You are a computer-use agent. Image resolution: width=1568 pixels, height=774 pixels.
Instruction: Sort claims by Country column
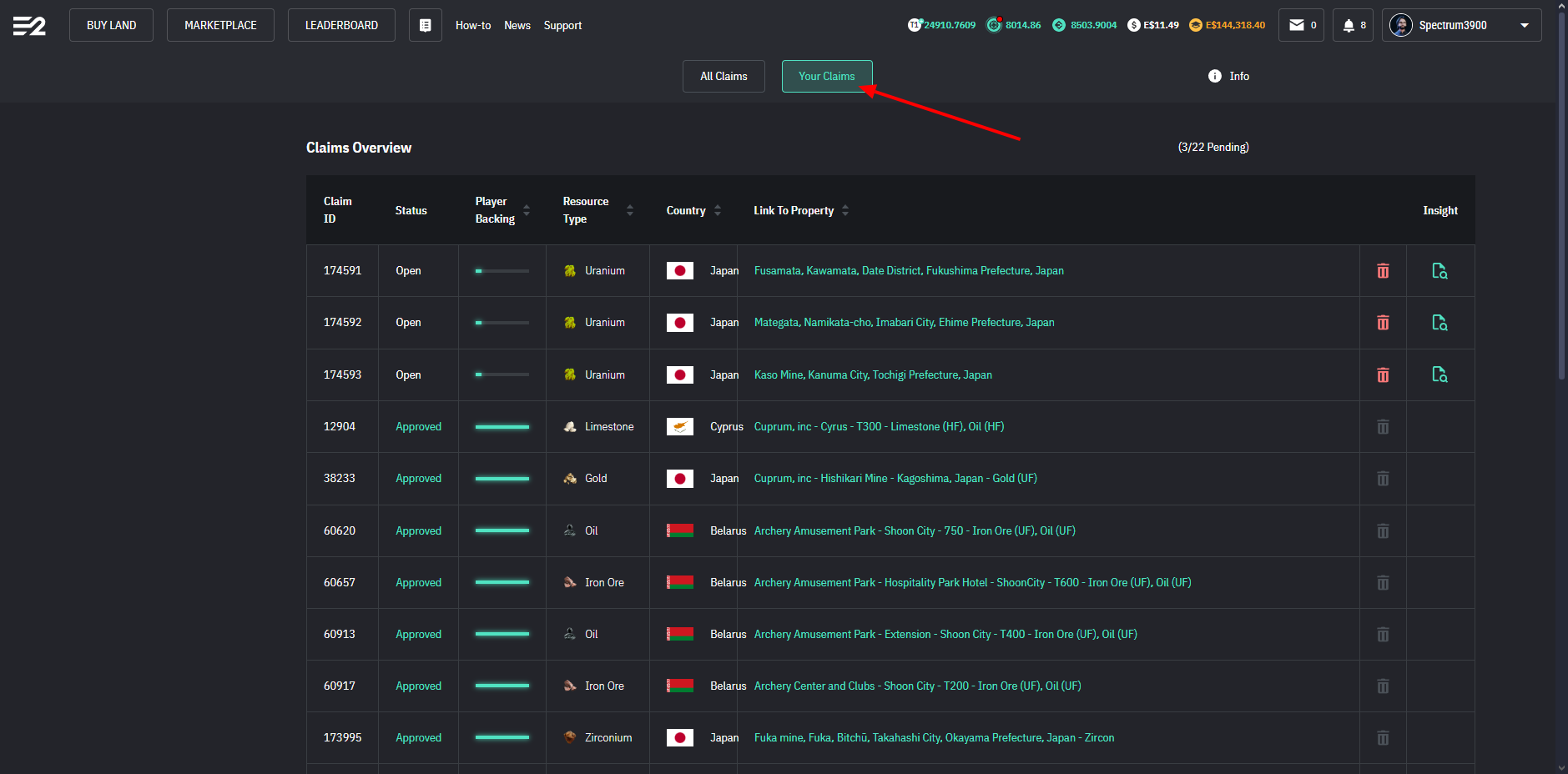coord(718,210)
